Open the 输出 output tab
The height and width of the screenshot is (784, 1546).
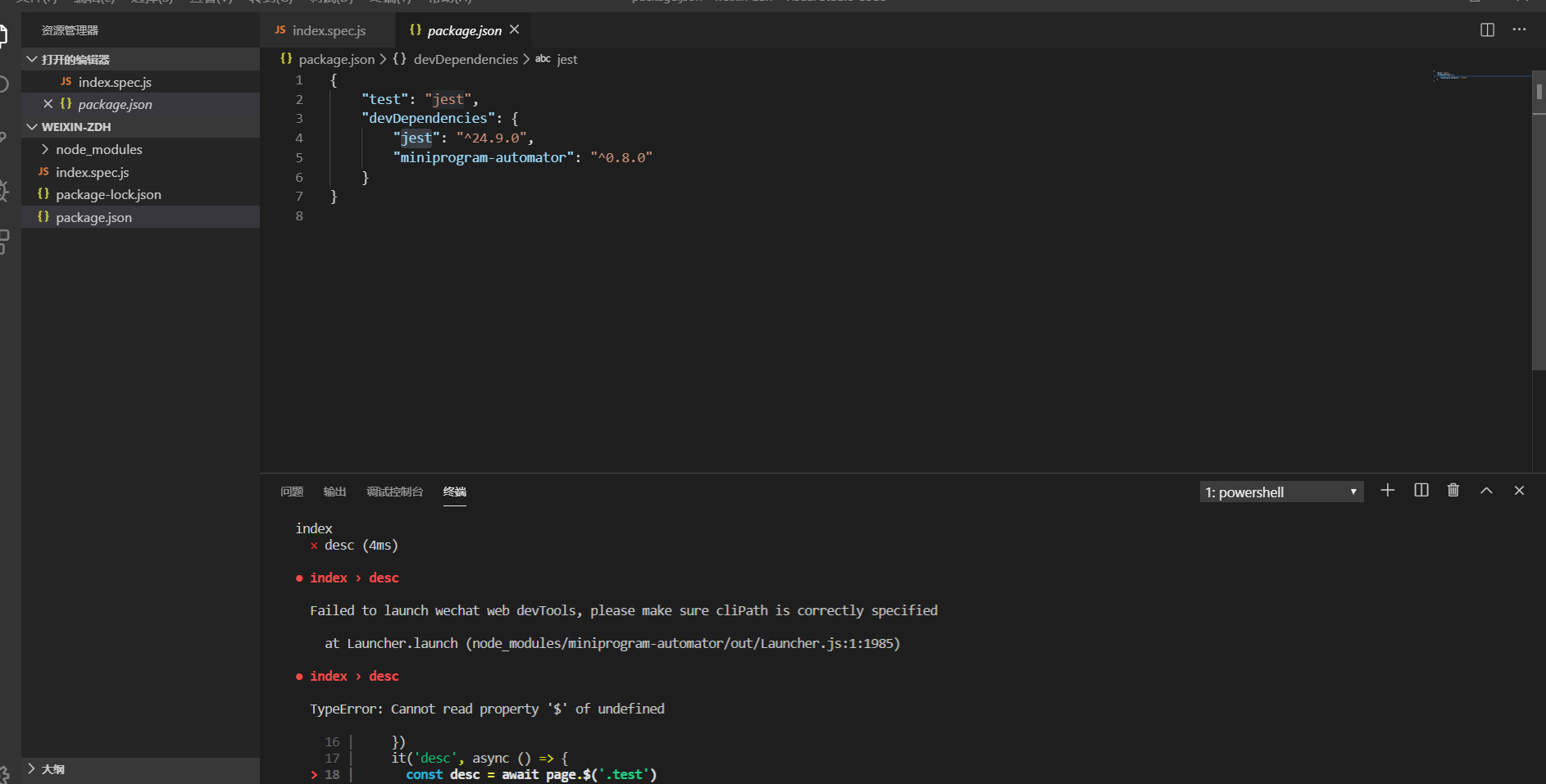pos(334,492)
